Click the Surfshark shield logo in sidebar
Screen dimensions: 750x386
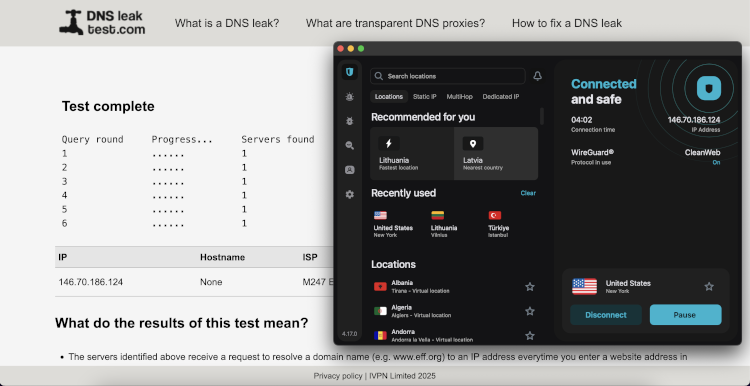pos(350,72)
